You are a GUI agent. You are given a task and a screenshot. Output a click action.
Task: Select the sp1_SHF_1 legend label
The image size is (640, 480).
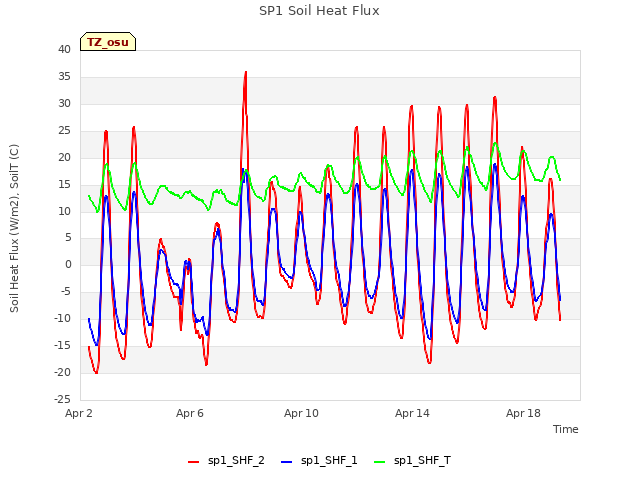click(x=329, y=461)
